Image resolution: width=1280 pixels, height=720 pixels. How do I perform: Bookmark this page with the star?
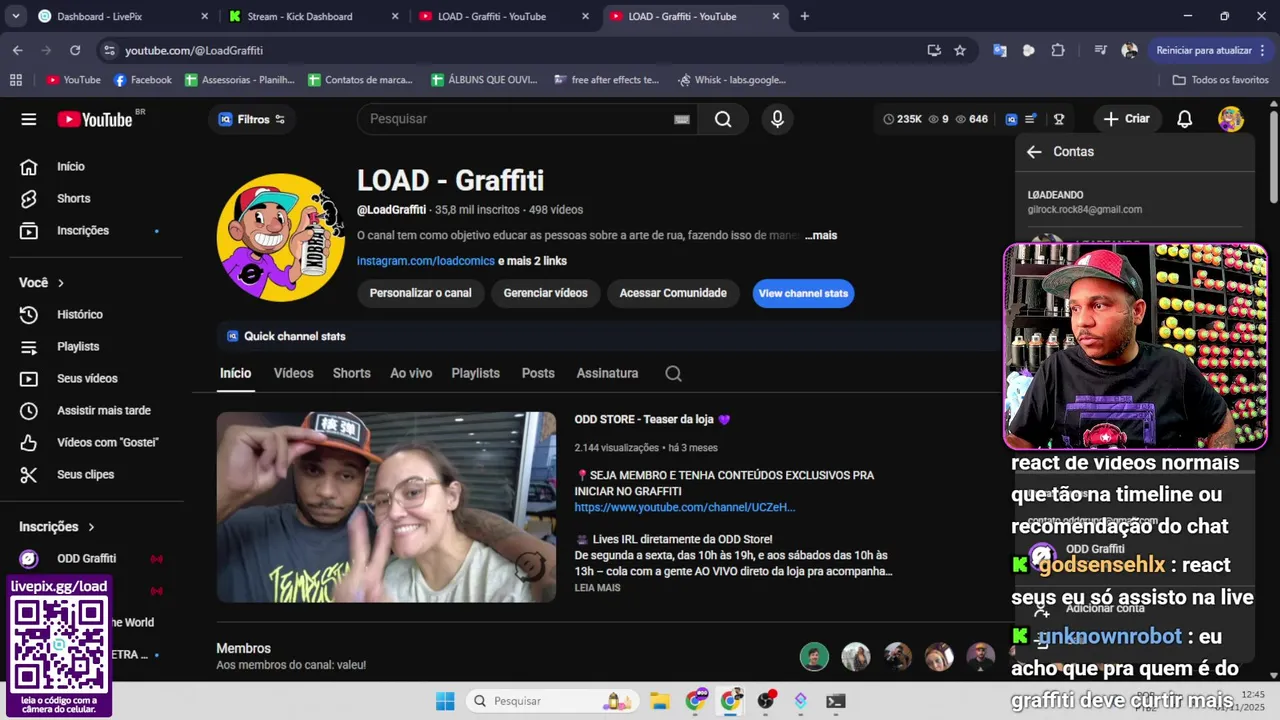click(960, 50)
